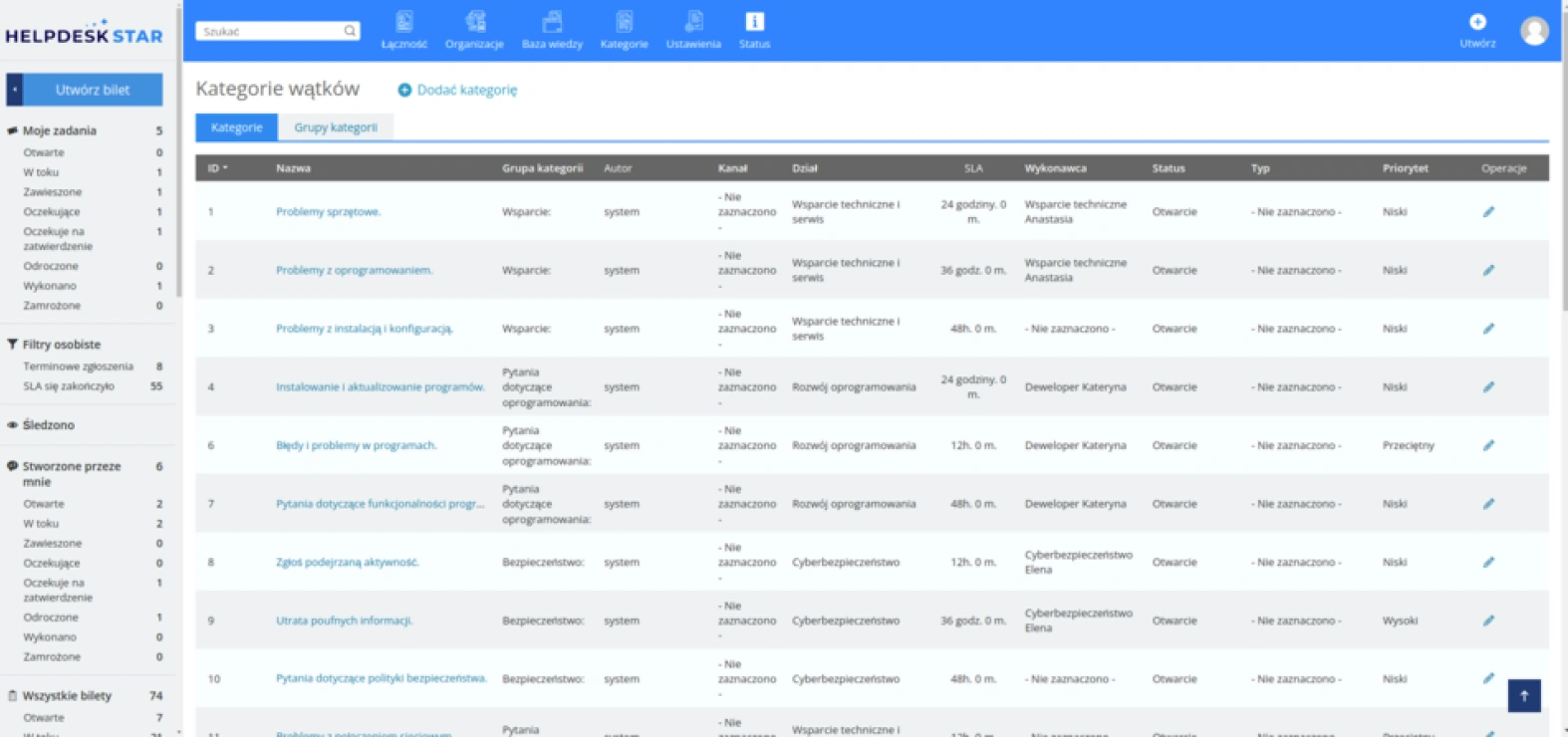The height and width of the screenshot is (737, 1568).
Task: Open the Utrata poufnych informacji category
Action: (x=344, y=620)
